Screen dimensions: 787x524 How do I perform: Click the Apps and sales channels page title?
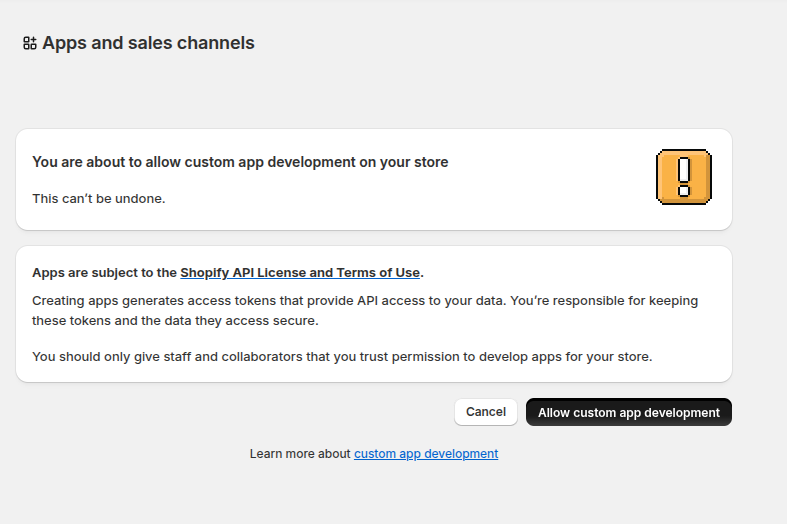click(148, 43)
